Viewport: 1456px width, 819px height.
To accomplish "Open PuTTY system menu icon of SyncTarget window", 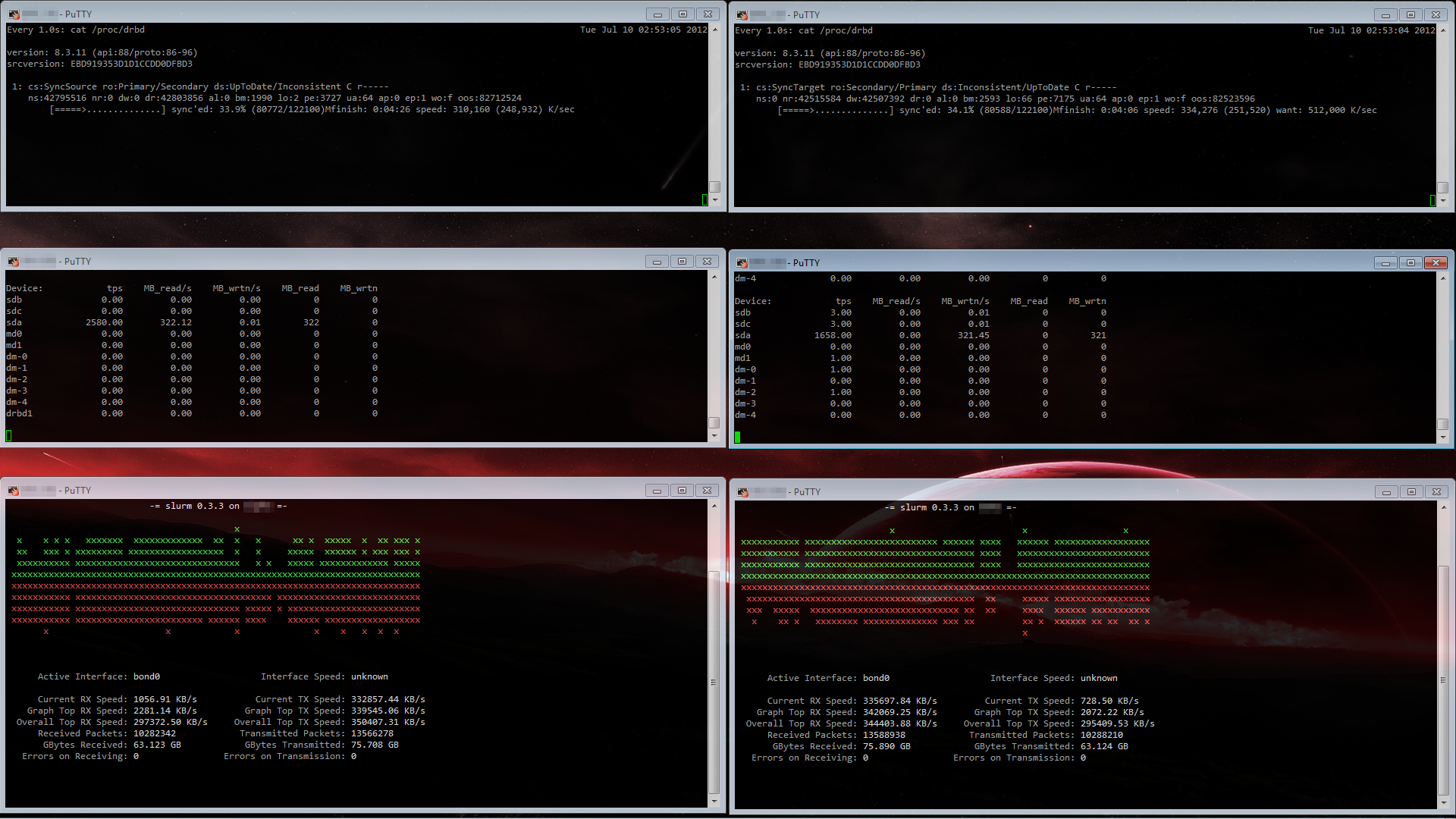I will (x=742, y=15).
